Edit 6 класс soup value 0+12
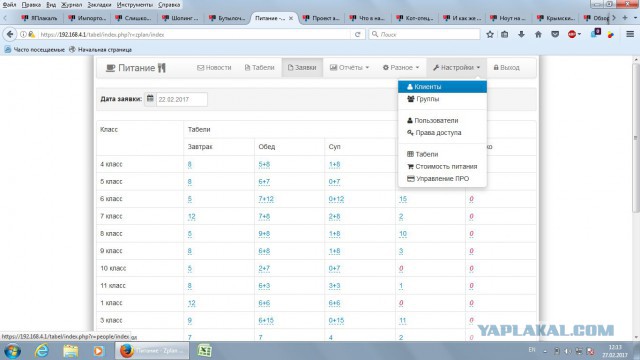Screen dimensions: 640x360 pos(336,199)
